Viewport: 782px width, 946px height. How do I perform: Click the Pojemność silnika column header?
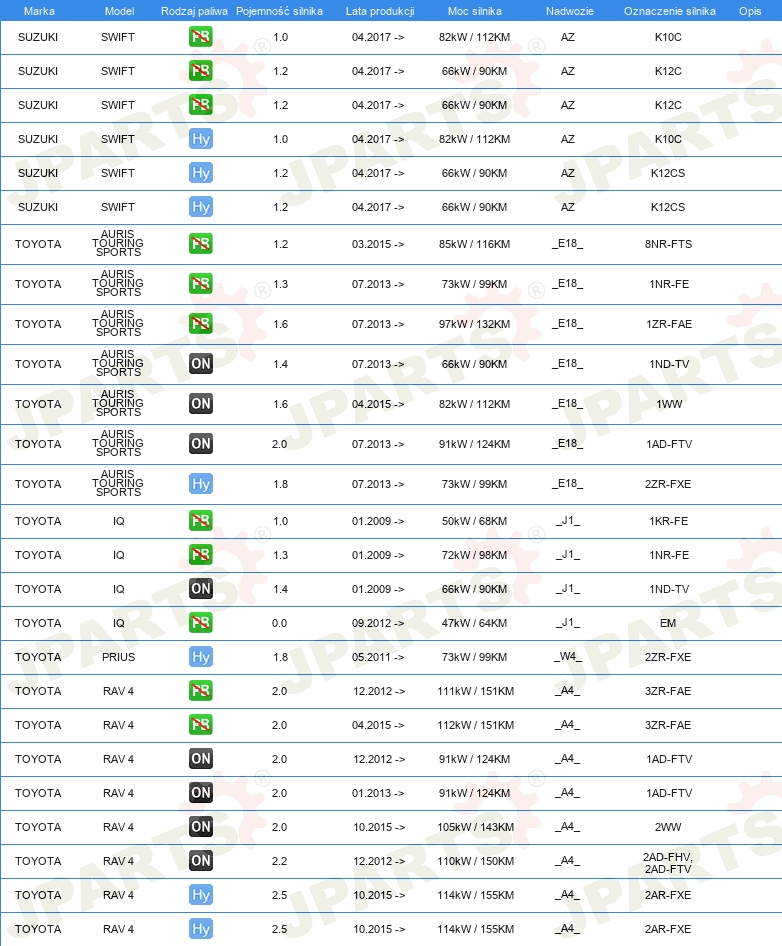(x=279, y=11)
